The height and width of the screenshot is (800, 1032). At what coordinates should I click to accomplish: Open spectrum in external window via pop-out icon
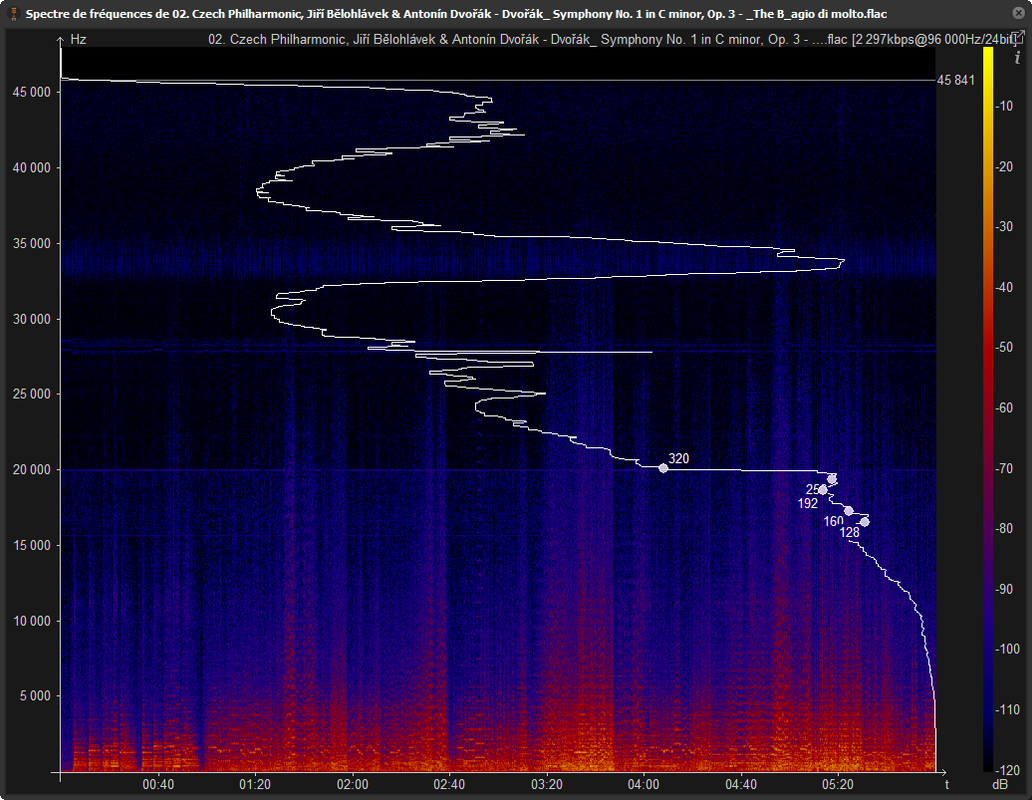tap(1018, 37)
